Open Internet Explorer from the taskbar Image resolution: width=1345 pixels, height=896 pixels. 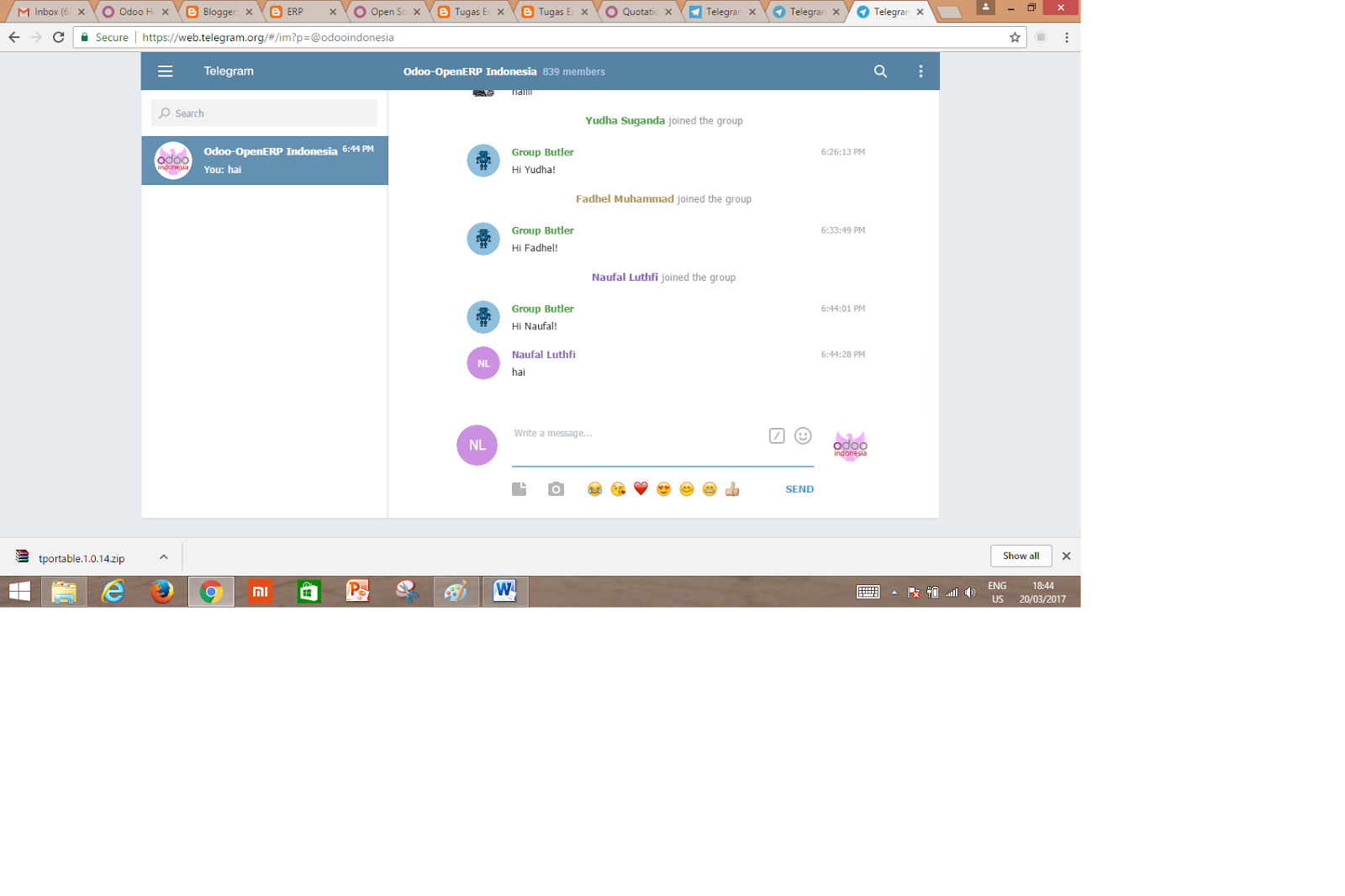[x=113, y=592]
